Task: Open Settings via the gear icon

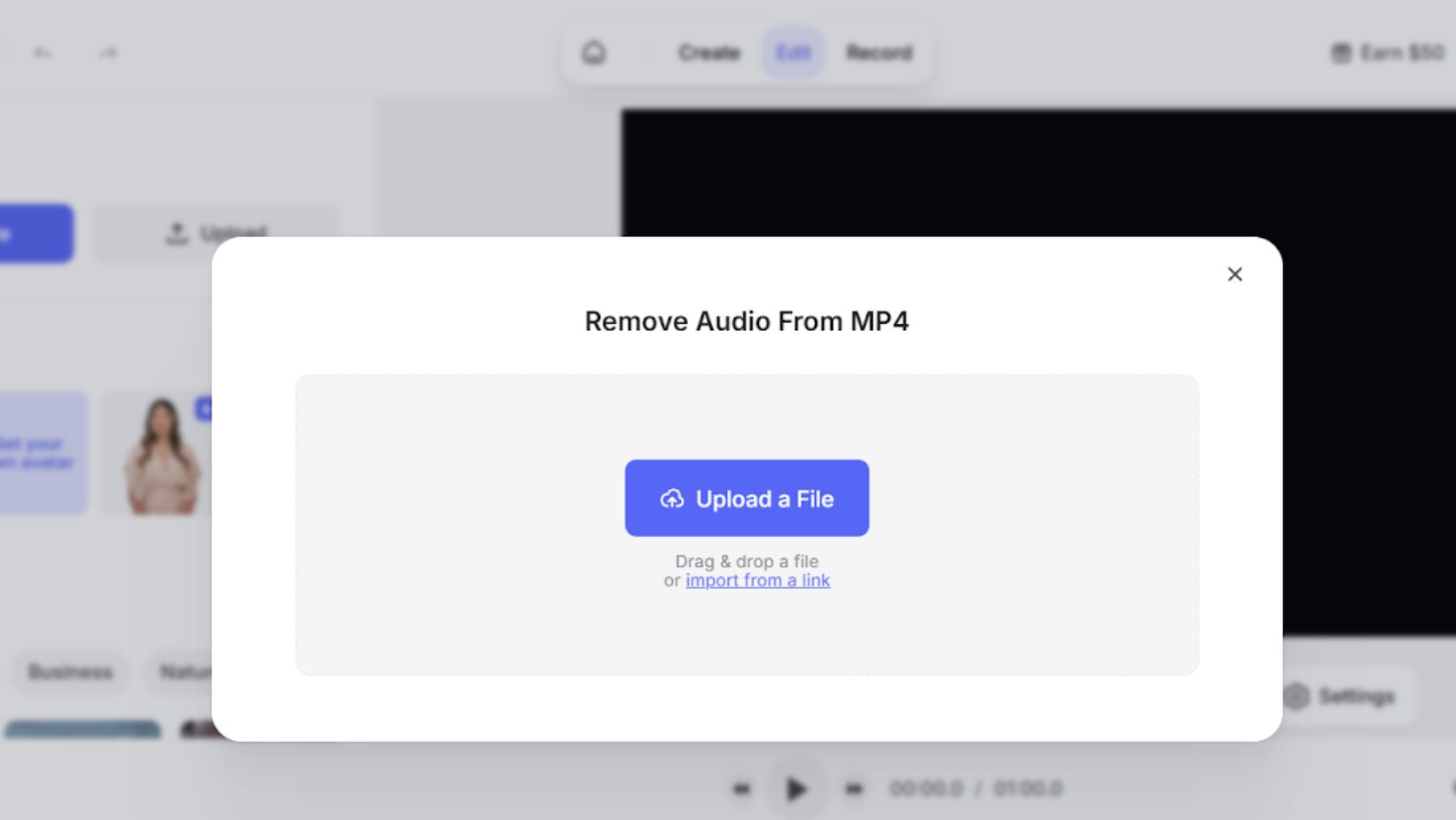Action: 1297,697
